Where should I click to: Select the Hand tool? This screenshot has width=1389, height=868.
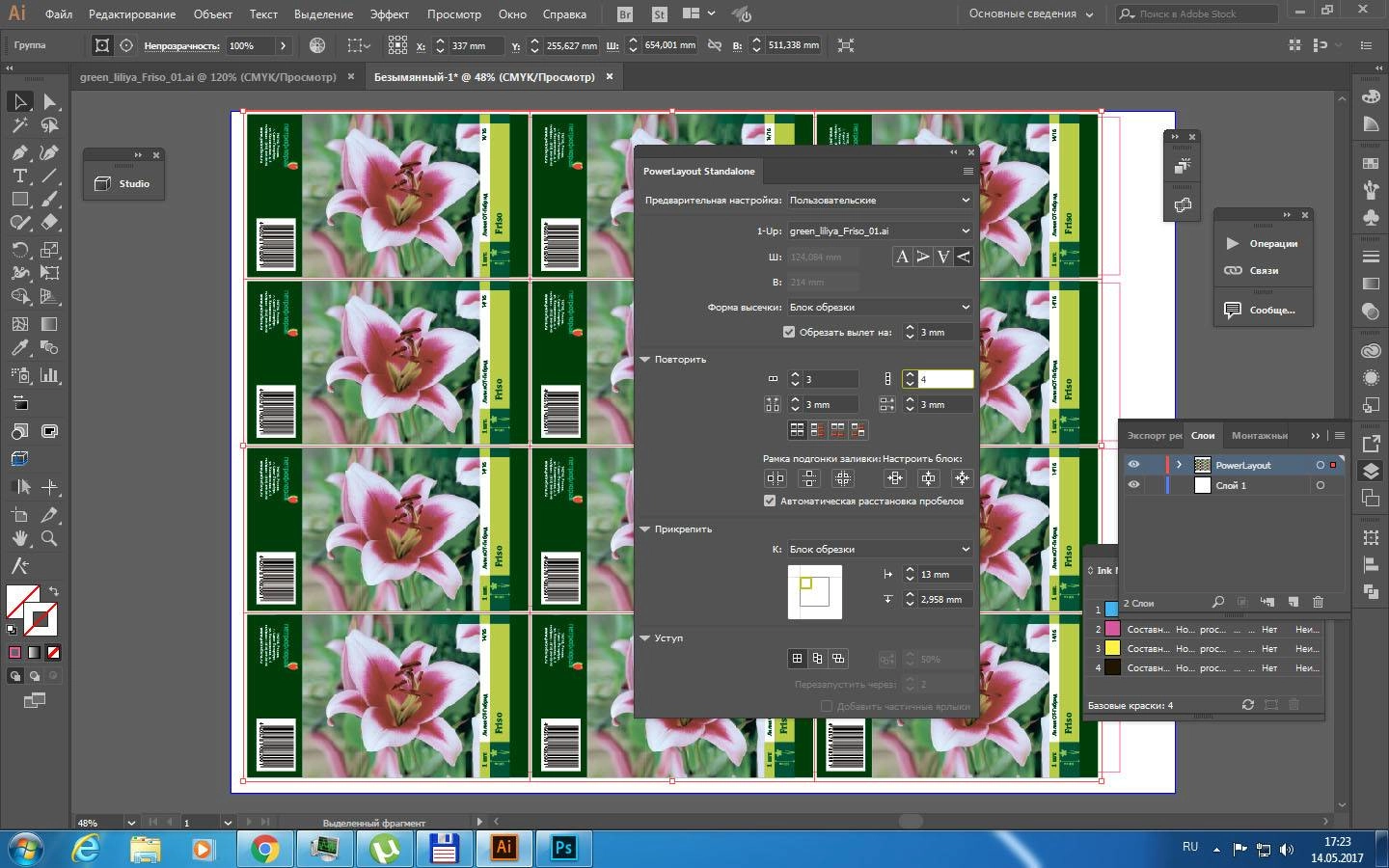(x=19, y=538)
